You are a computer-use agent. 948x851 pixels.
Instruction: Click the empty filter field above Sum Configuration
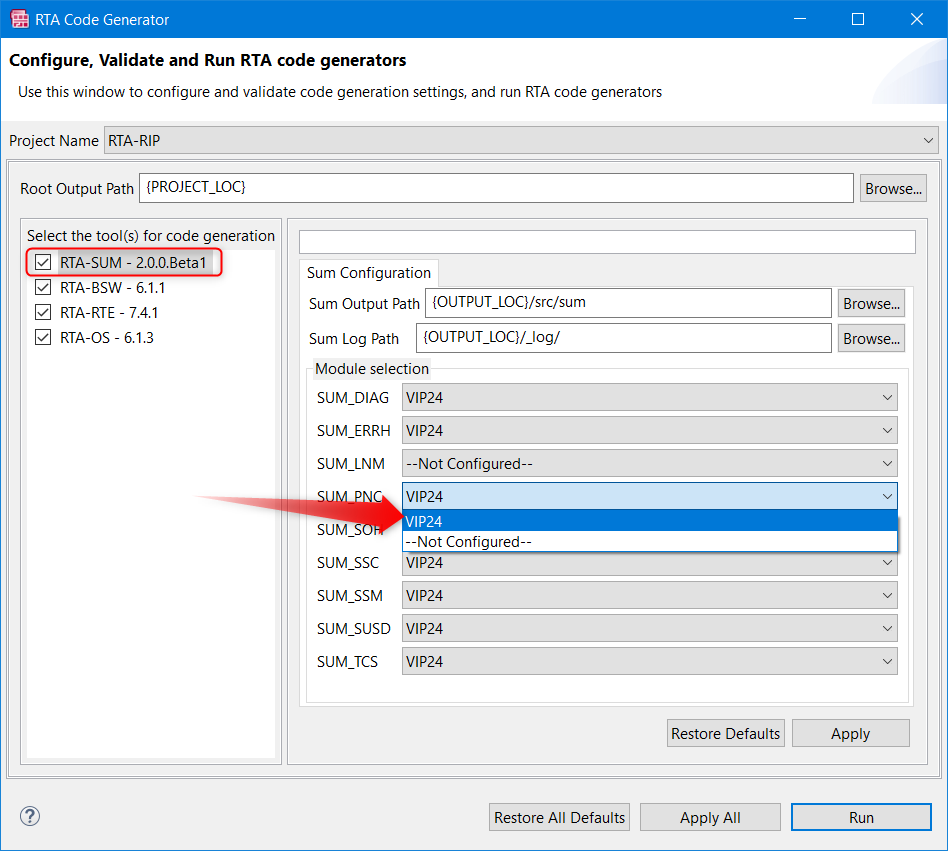(607, 242)
